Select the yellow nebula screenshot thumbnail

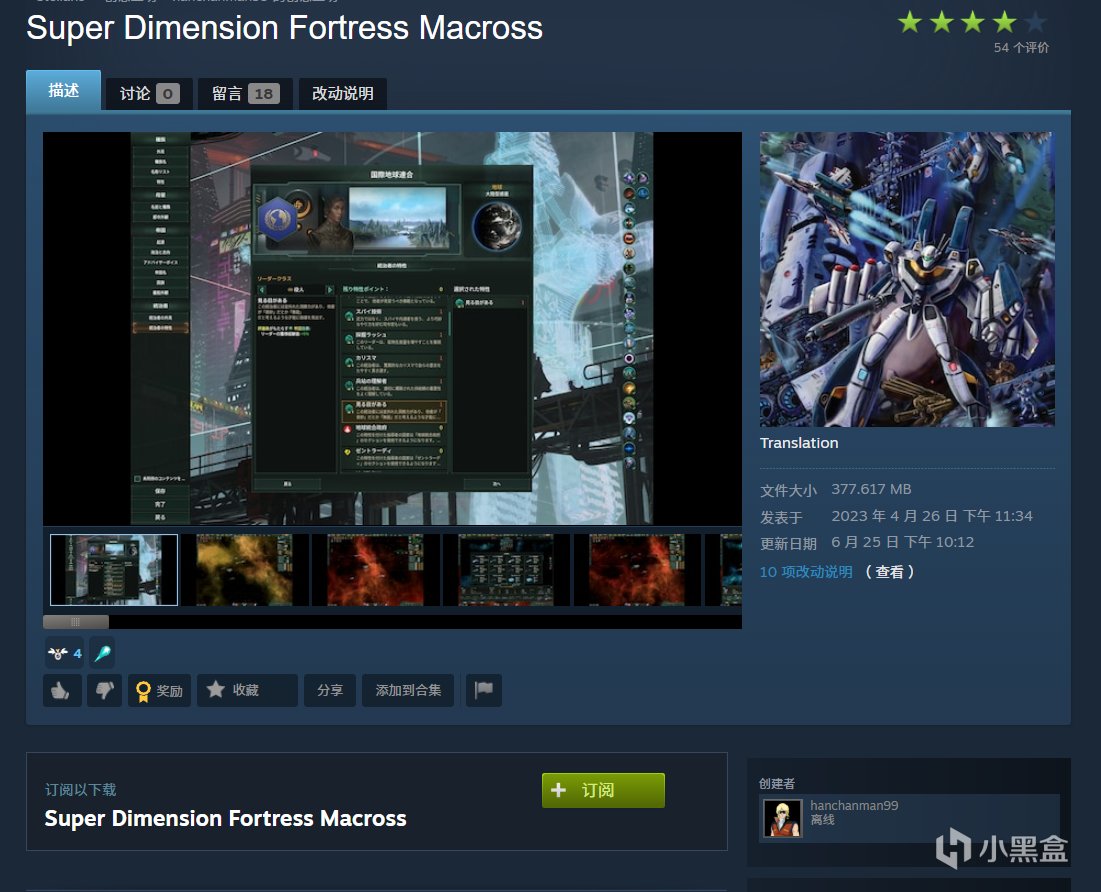click(244, 570)
